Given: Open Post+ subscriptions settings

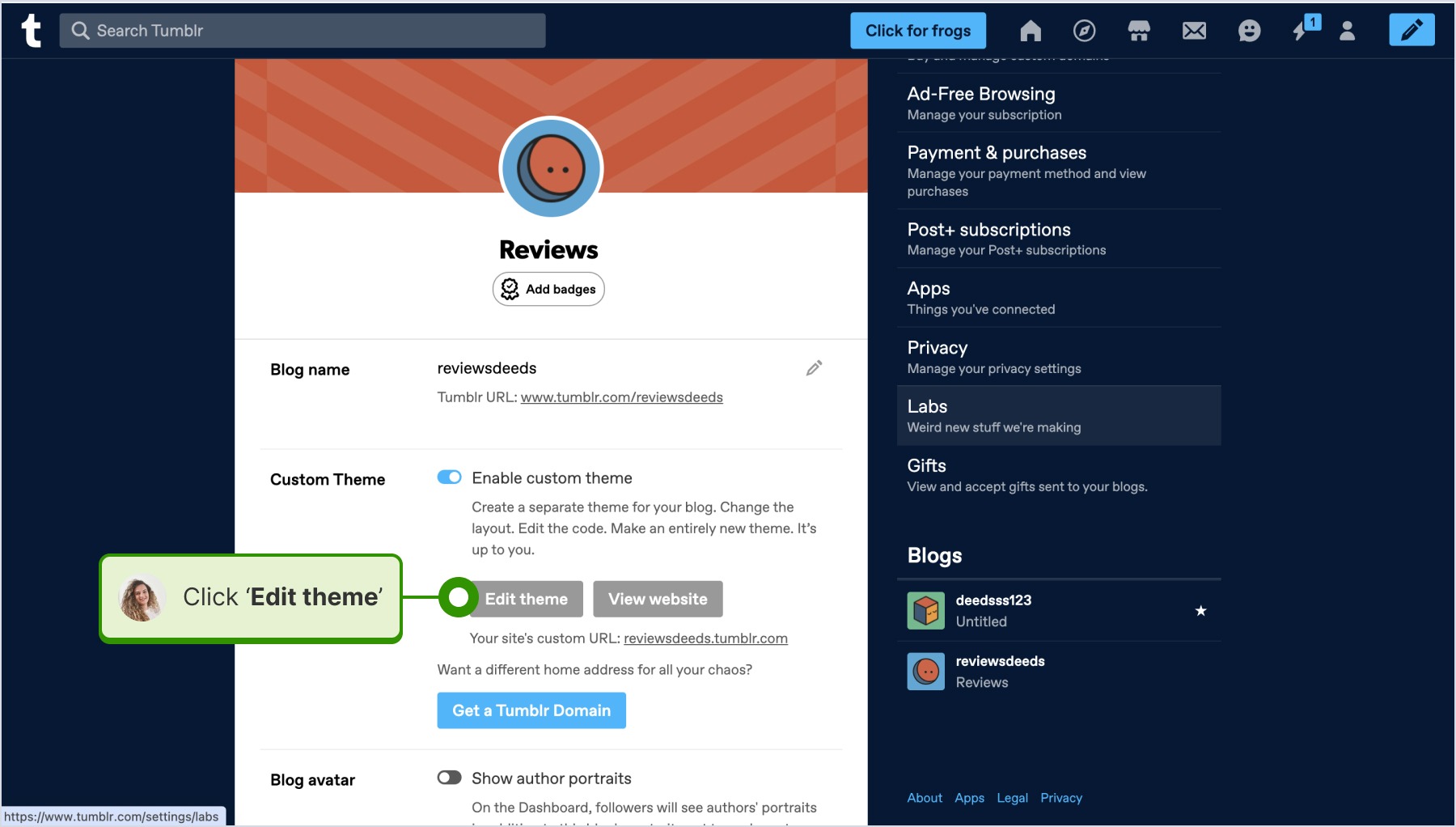Looking at the screenshot, I should (x=1059, y=239).
